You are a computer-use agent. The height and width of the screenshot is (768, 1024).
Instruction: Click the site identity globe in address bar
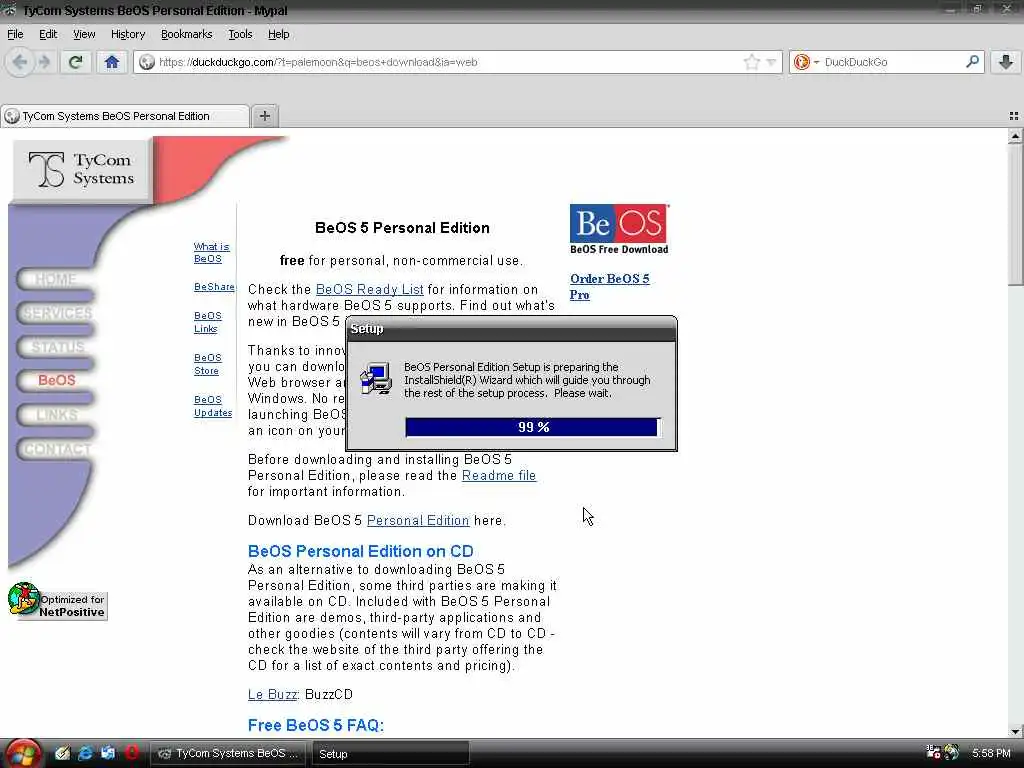pos(147,62)
